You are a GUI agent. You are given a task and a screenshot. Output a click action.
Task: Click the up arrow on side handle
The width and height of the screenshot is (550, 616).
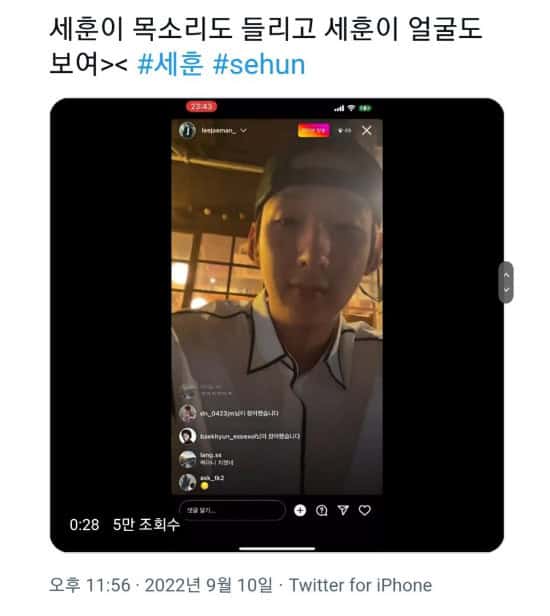click(506, 275)
